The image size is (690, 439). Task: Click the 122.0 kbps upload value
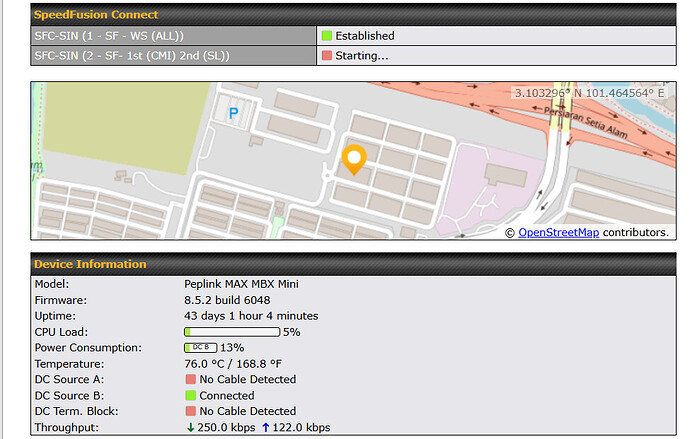click(x=301, y=427)
